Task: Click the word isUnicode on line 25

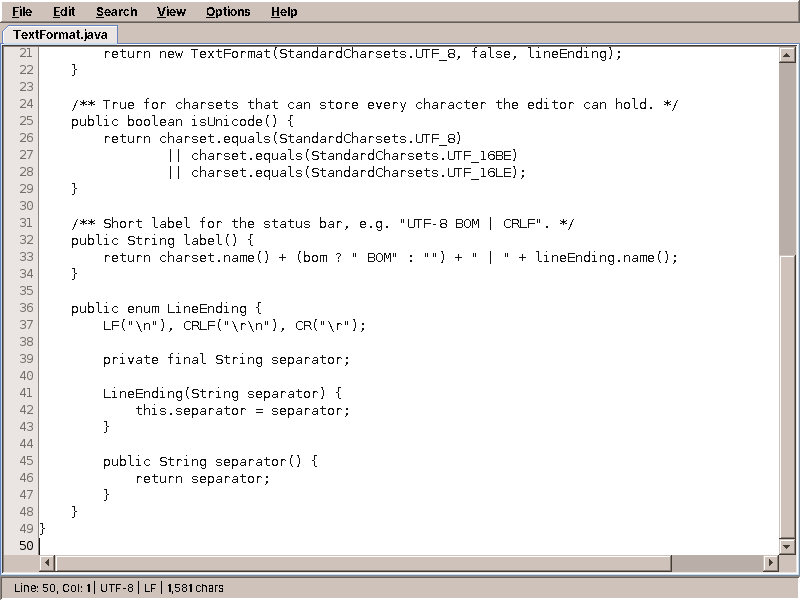Action: click(227, 121)
